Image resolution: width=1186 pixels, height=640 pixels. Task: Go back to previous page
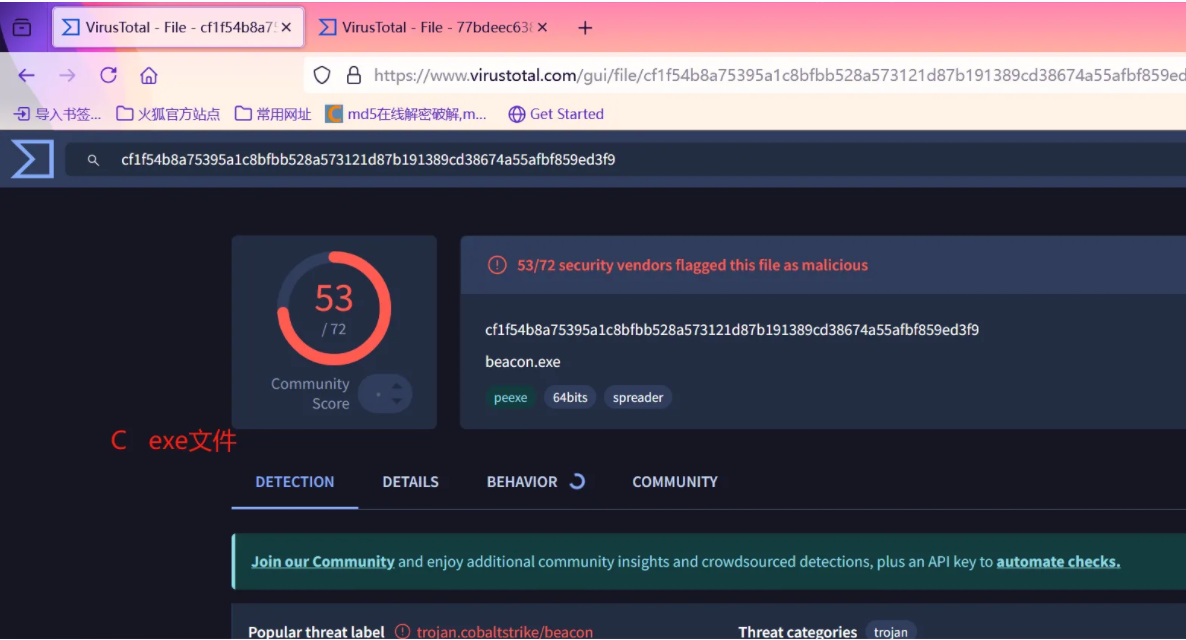(x=26, y=75)
